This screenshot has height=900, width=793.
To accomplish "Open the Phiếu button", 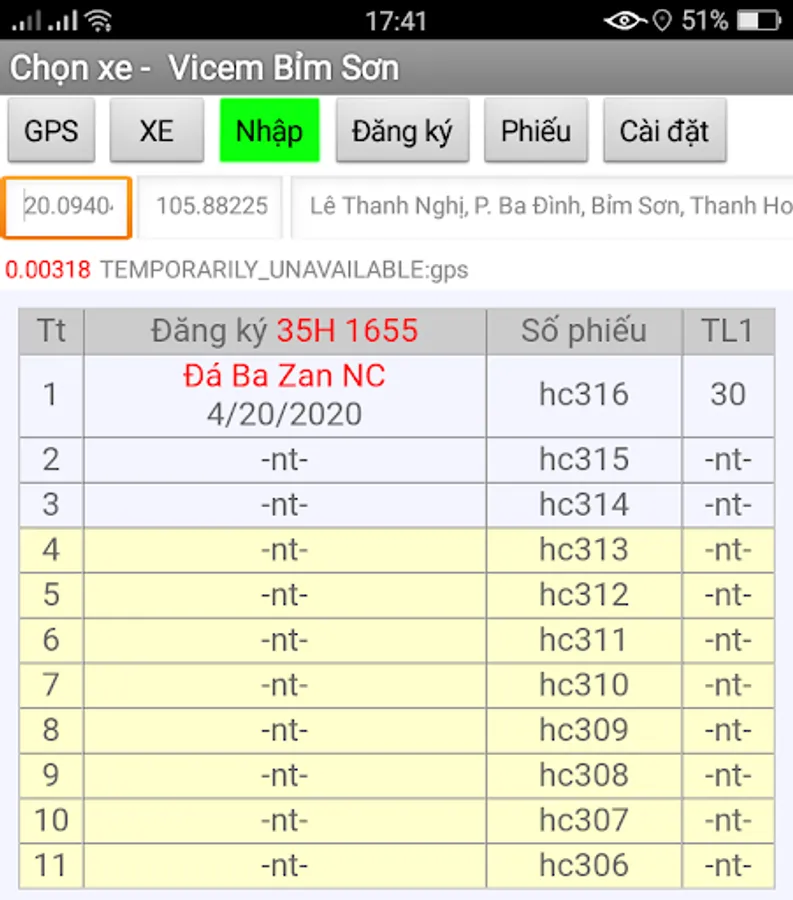I will point(536,130).
